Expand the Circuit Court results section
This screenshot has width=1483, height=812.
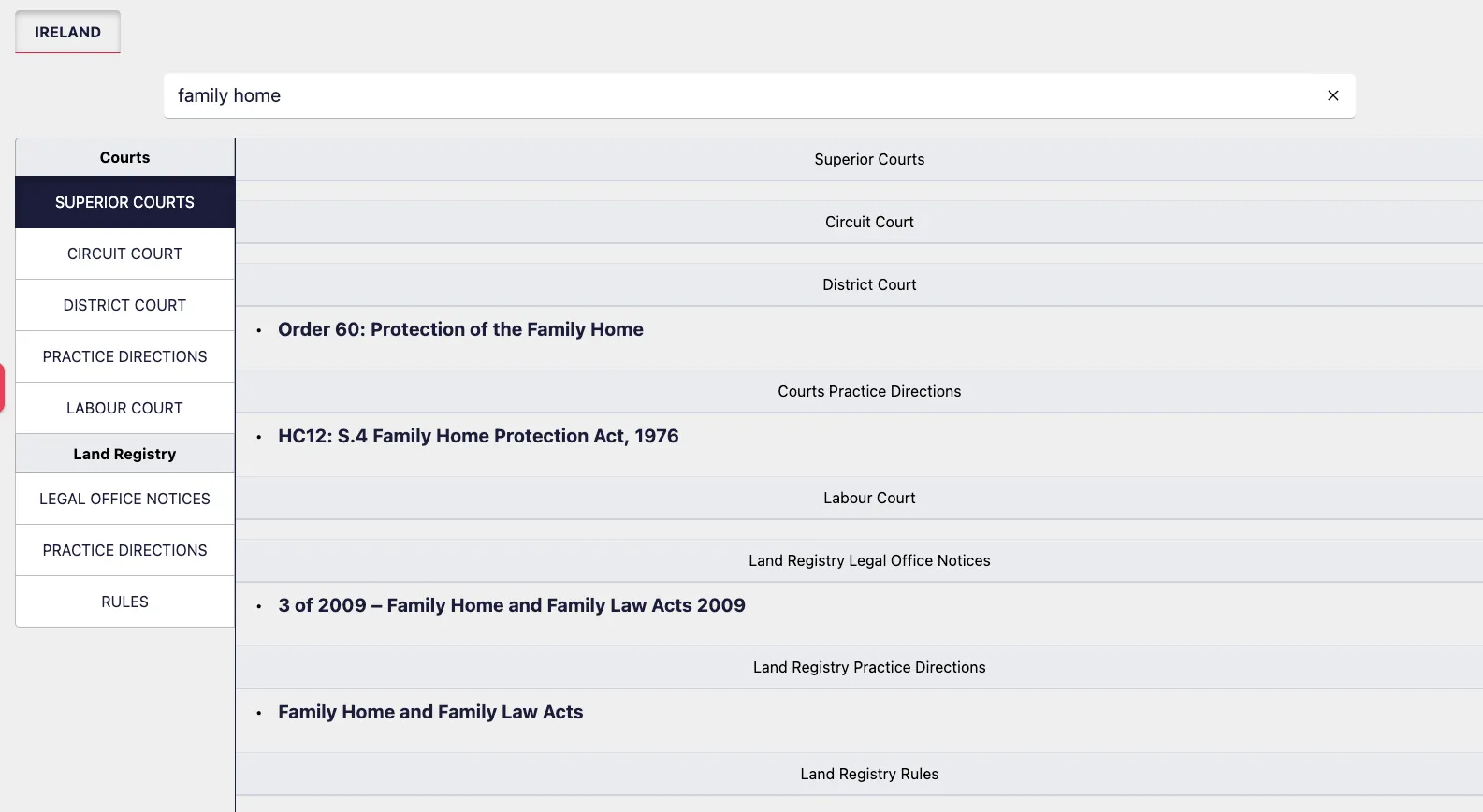point(868,222)
